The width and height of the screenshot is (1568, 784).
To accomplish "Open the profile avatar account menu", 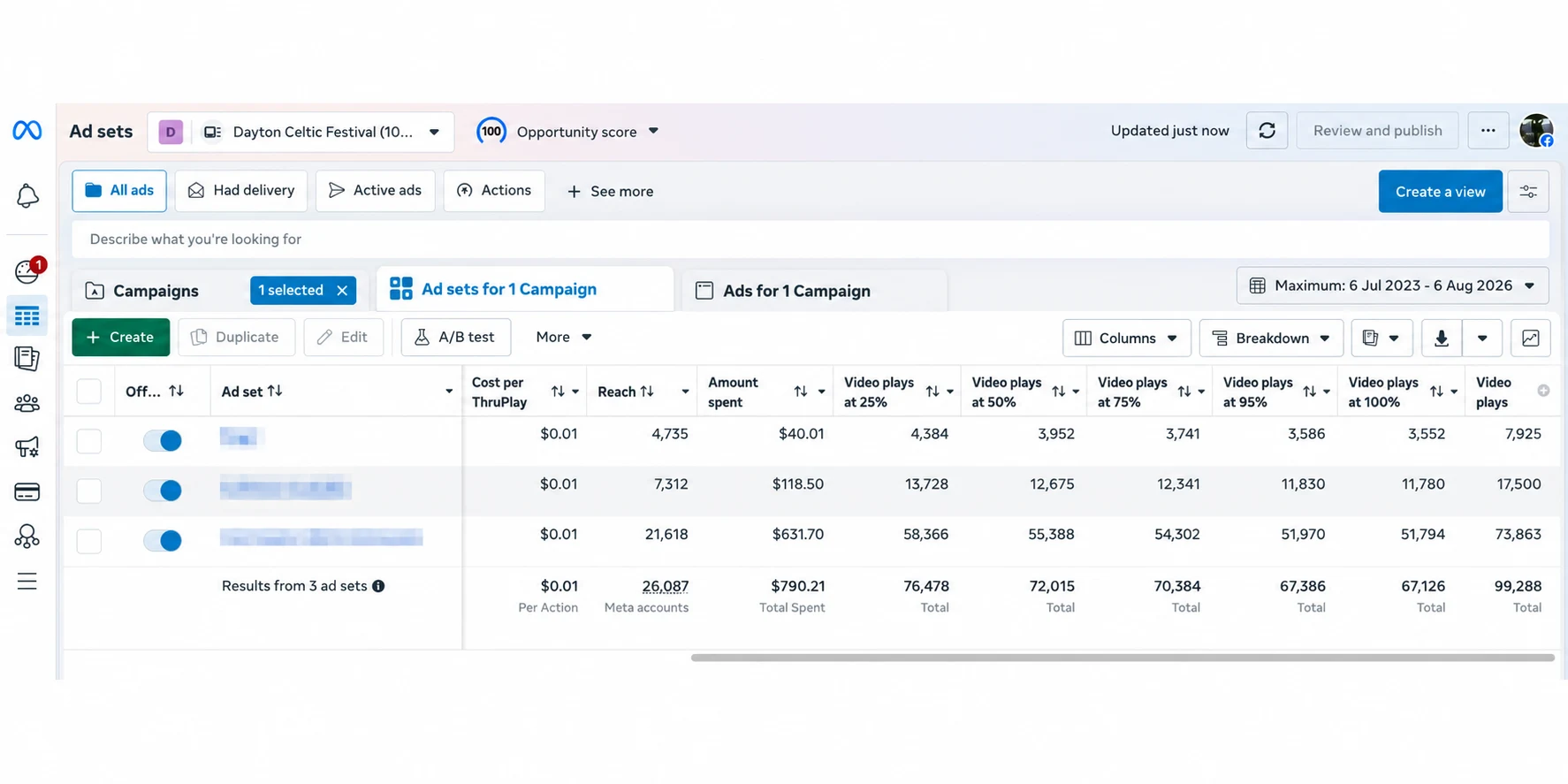I will (1536, 131).
